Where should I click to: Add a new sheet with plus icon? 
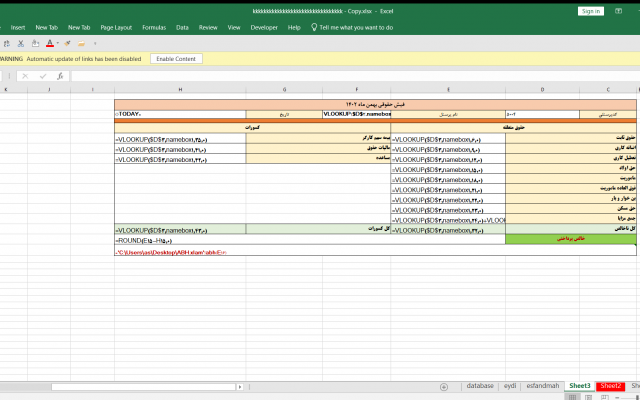[444, 386]
